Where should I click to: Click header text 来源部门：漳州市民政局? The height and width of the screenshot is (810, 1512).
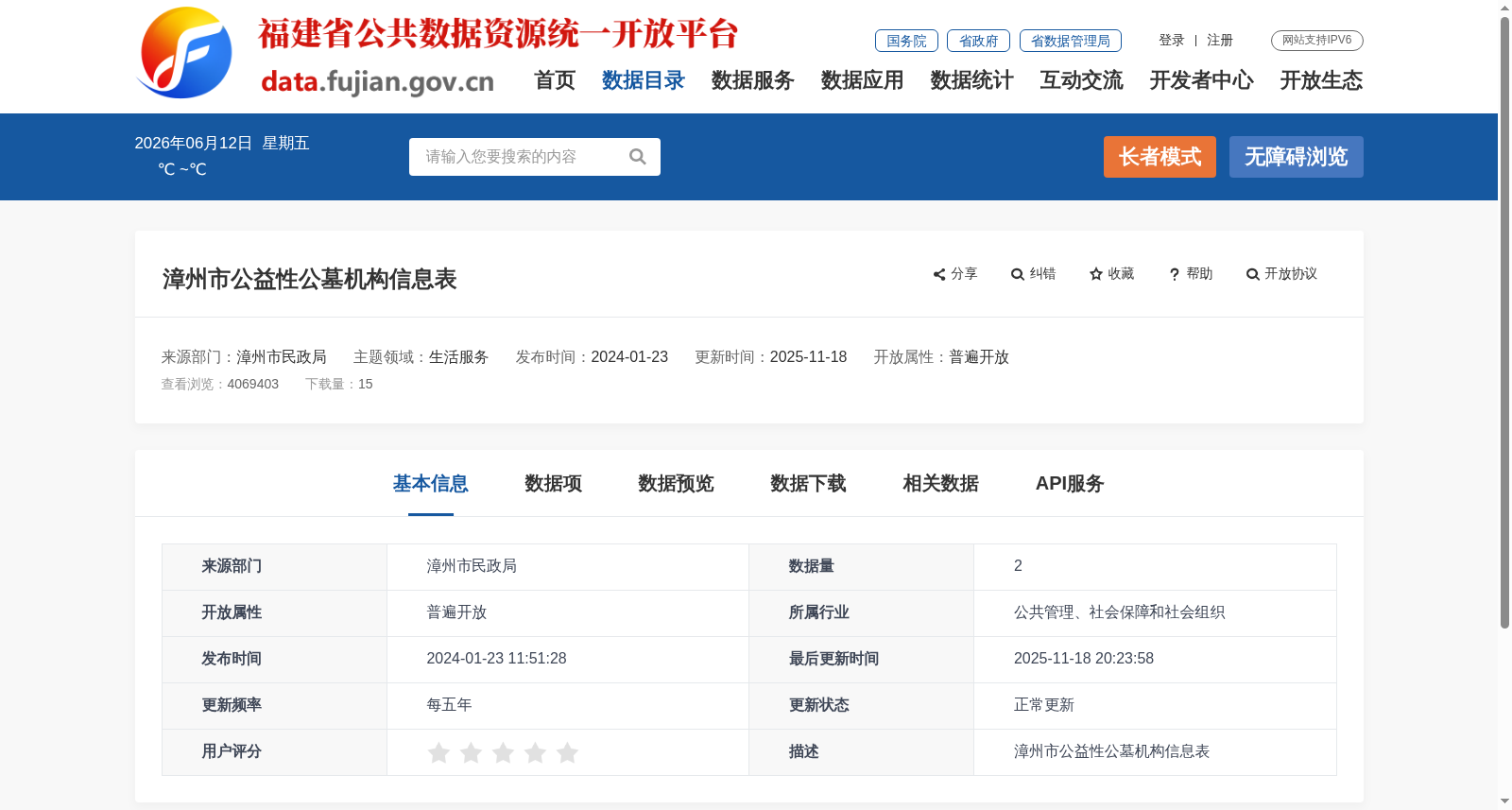coord(244,357)
